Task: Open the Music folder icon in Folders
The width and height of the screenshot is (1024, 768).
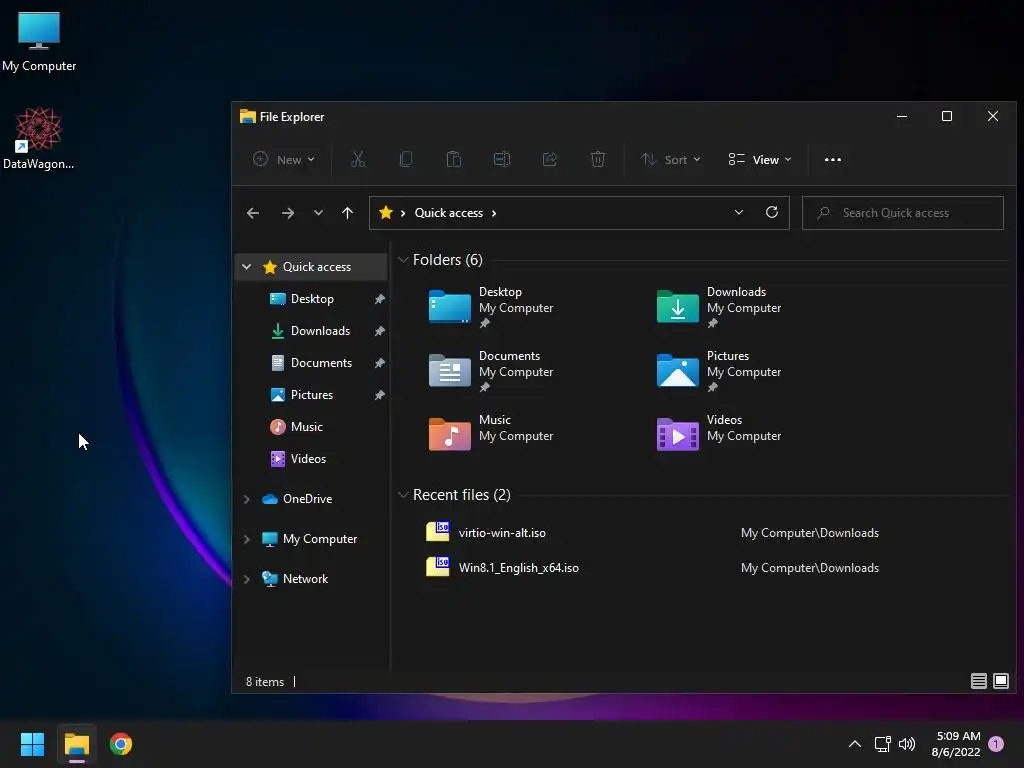Action: click(449, 434)
